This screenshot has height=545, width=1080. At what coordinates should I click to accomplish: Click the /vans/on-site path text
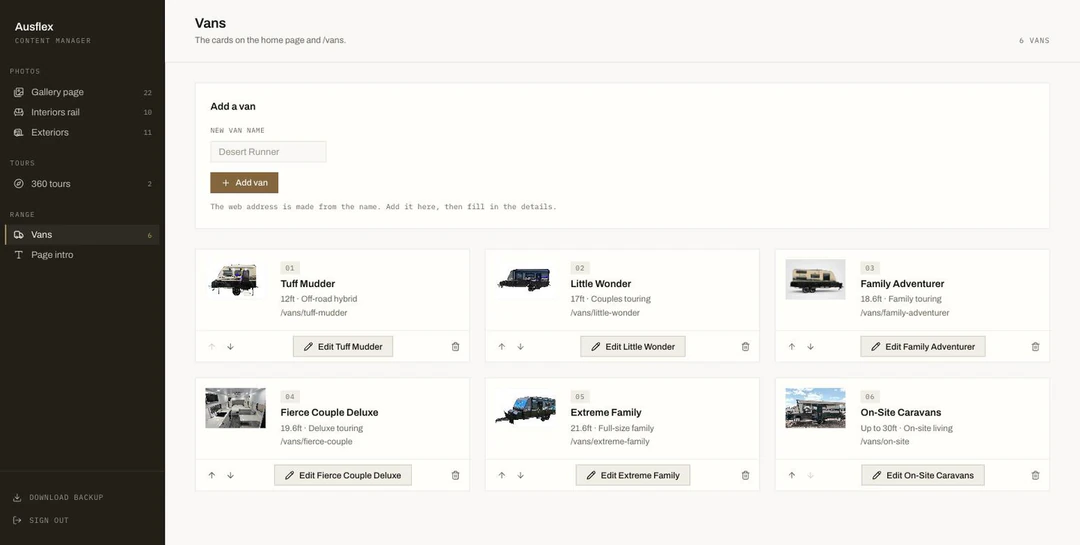[x=884, y=442]
